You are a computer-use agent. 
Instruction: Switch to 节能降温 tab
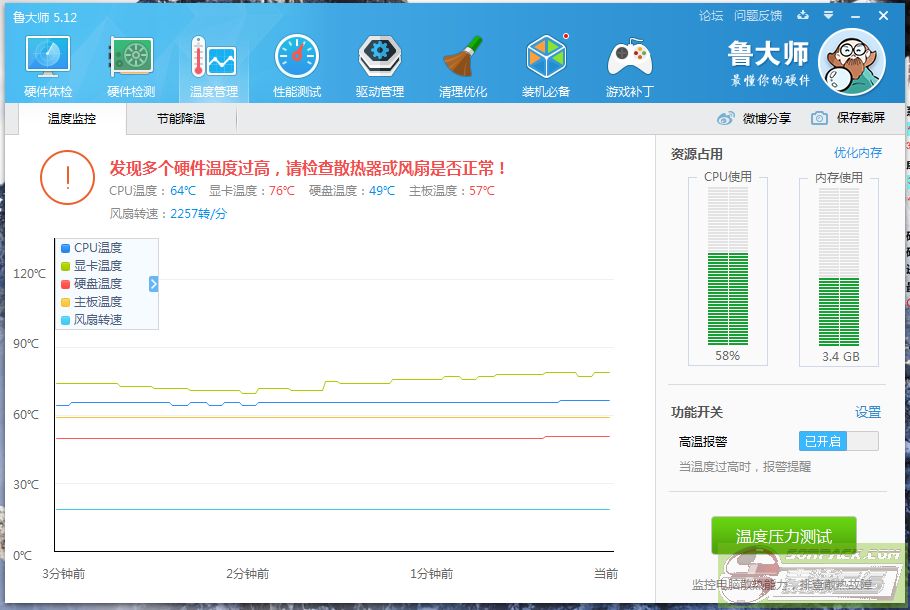181,119
